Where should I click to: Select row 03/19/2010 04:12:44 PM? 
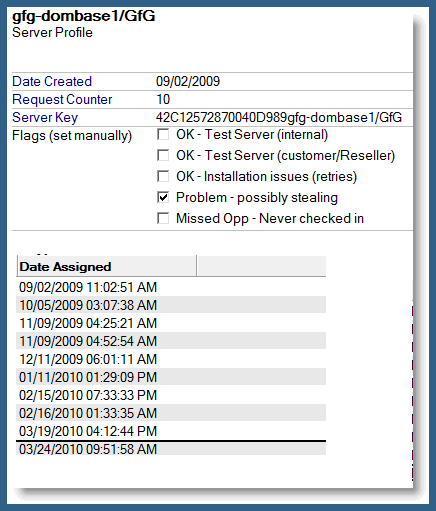[171, 431]
